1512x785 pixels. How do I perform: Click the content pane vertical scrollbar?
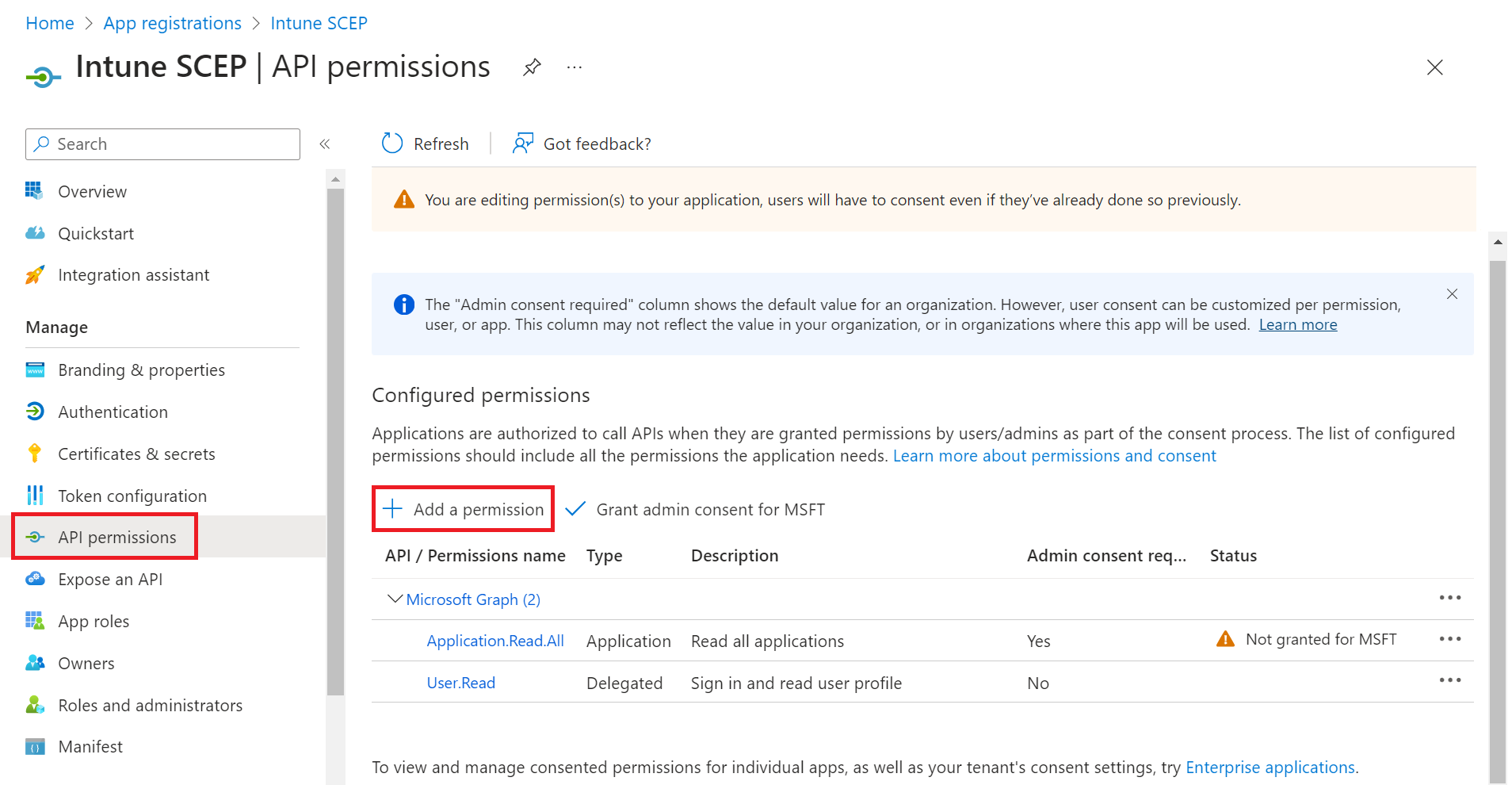point(1498,507)
